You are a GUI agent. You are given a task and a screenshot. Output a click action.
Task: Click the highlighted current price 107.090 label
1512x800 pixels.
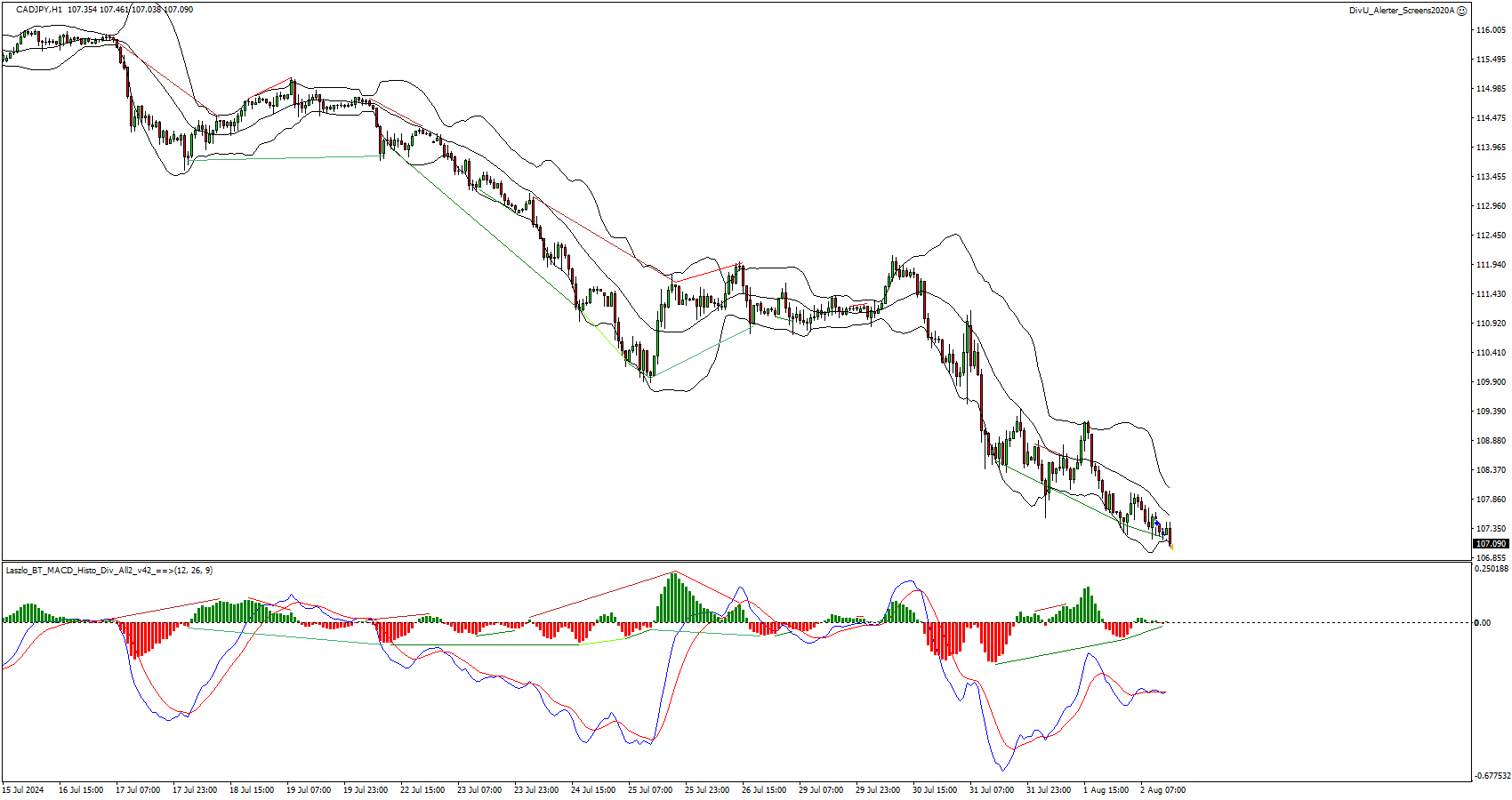[1491, 543]
